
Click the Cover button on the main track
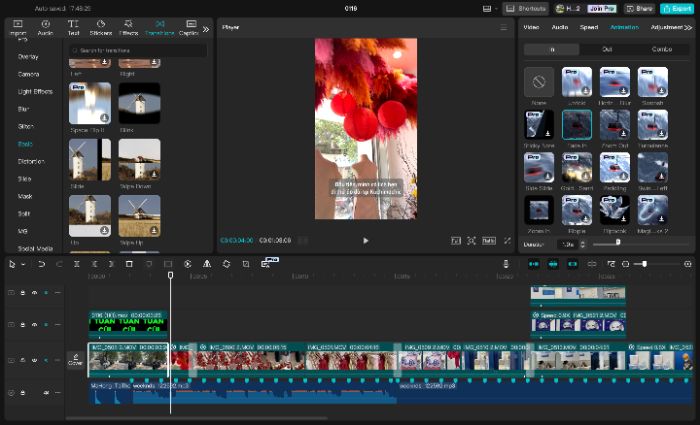pos(75,359)
